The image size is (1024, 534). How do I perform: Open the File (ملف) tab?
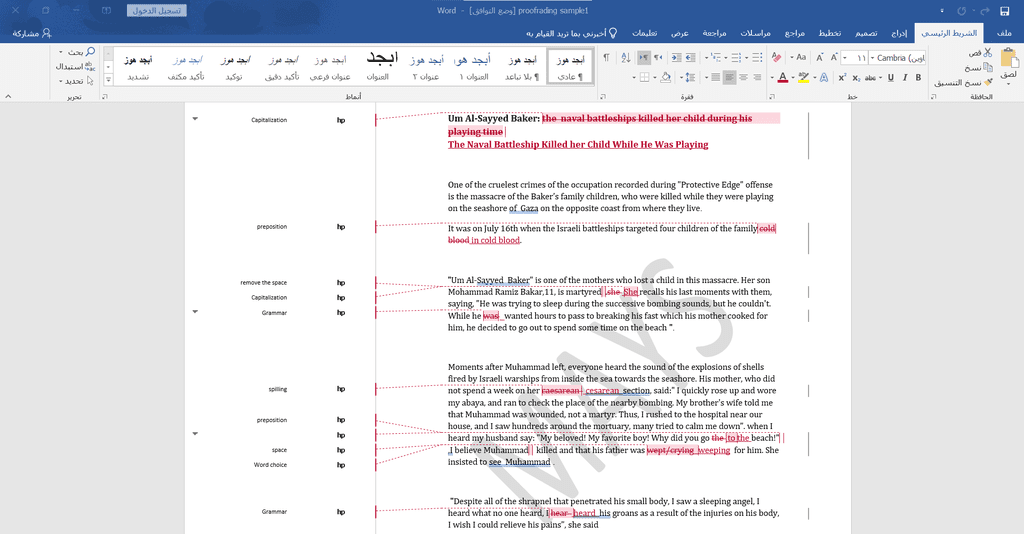tap(1004, 33)
